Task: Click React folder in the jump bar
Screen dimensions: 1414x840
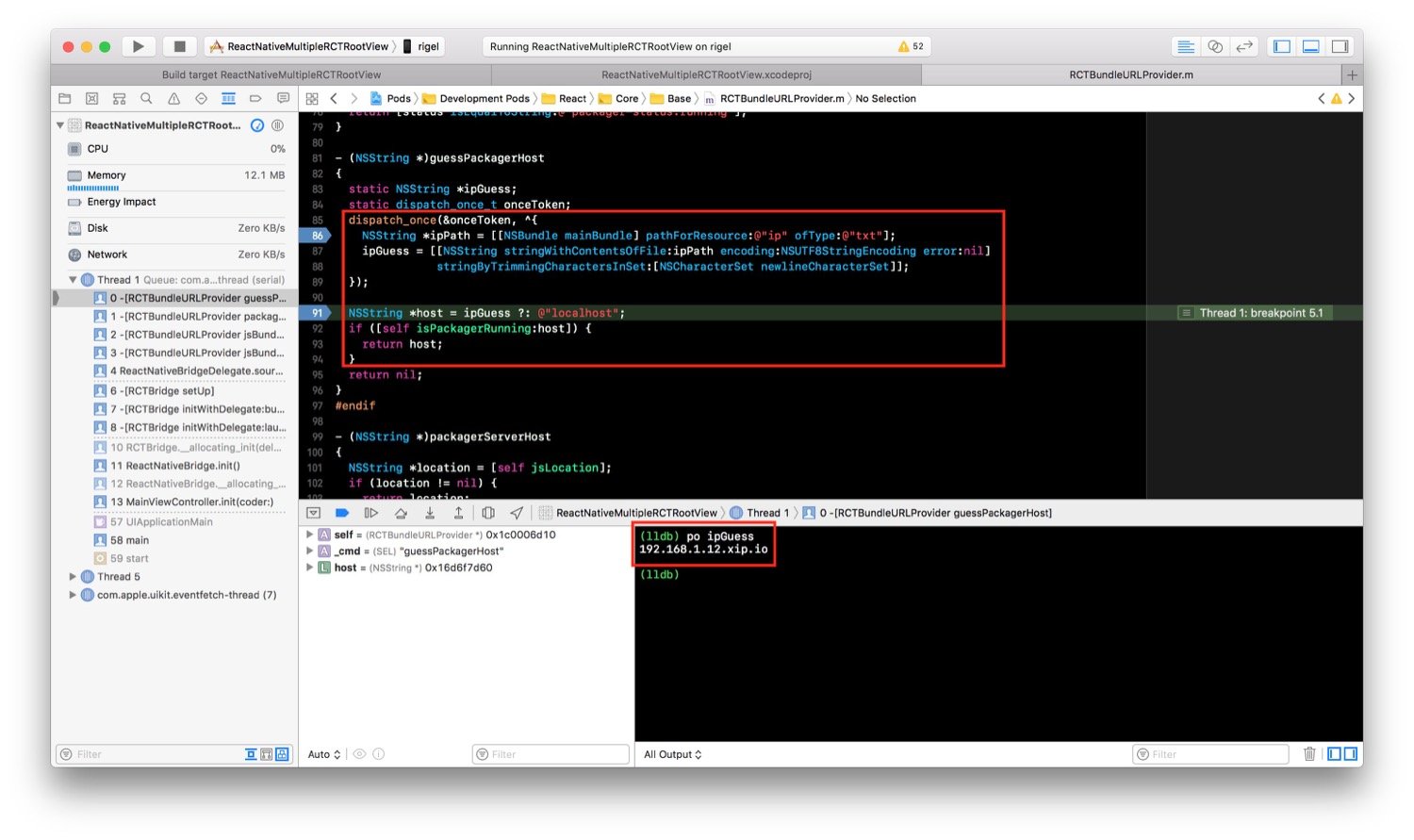Action: 564,98
